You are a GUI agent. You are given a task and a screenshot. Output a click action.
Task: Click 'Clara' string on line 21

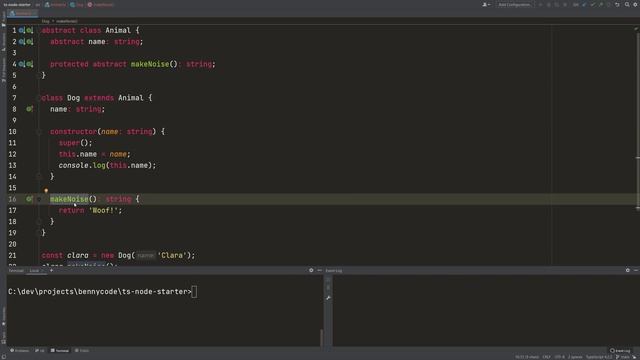[x=172, y=256]
